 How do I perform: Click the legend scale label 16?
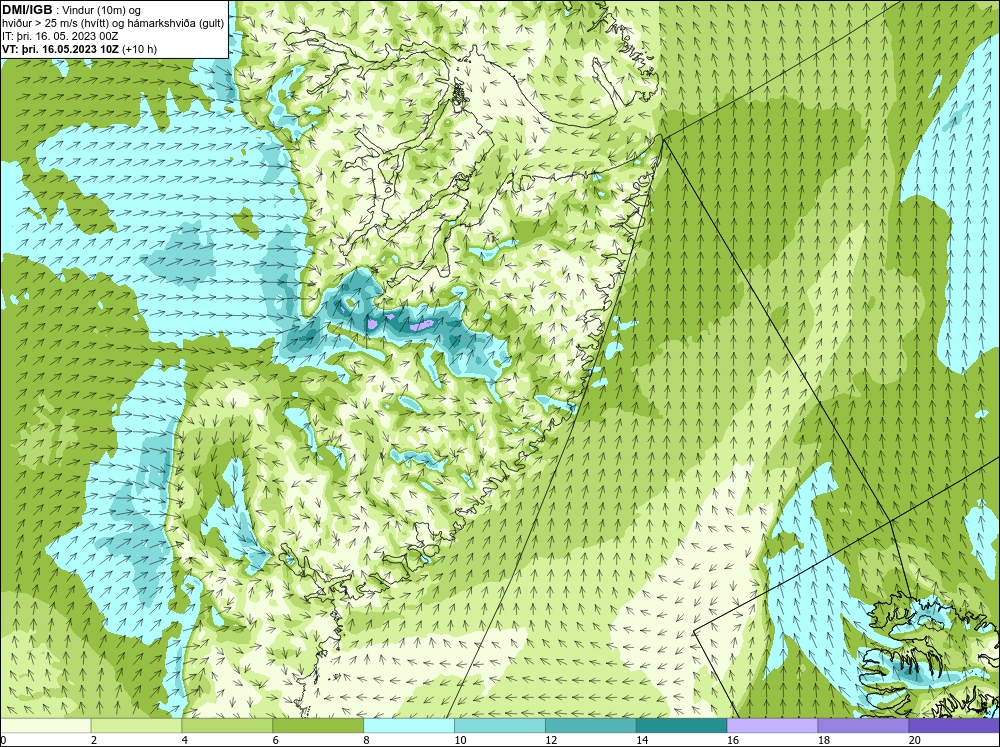(x=733, y=740)
